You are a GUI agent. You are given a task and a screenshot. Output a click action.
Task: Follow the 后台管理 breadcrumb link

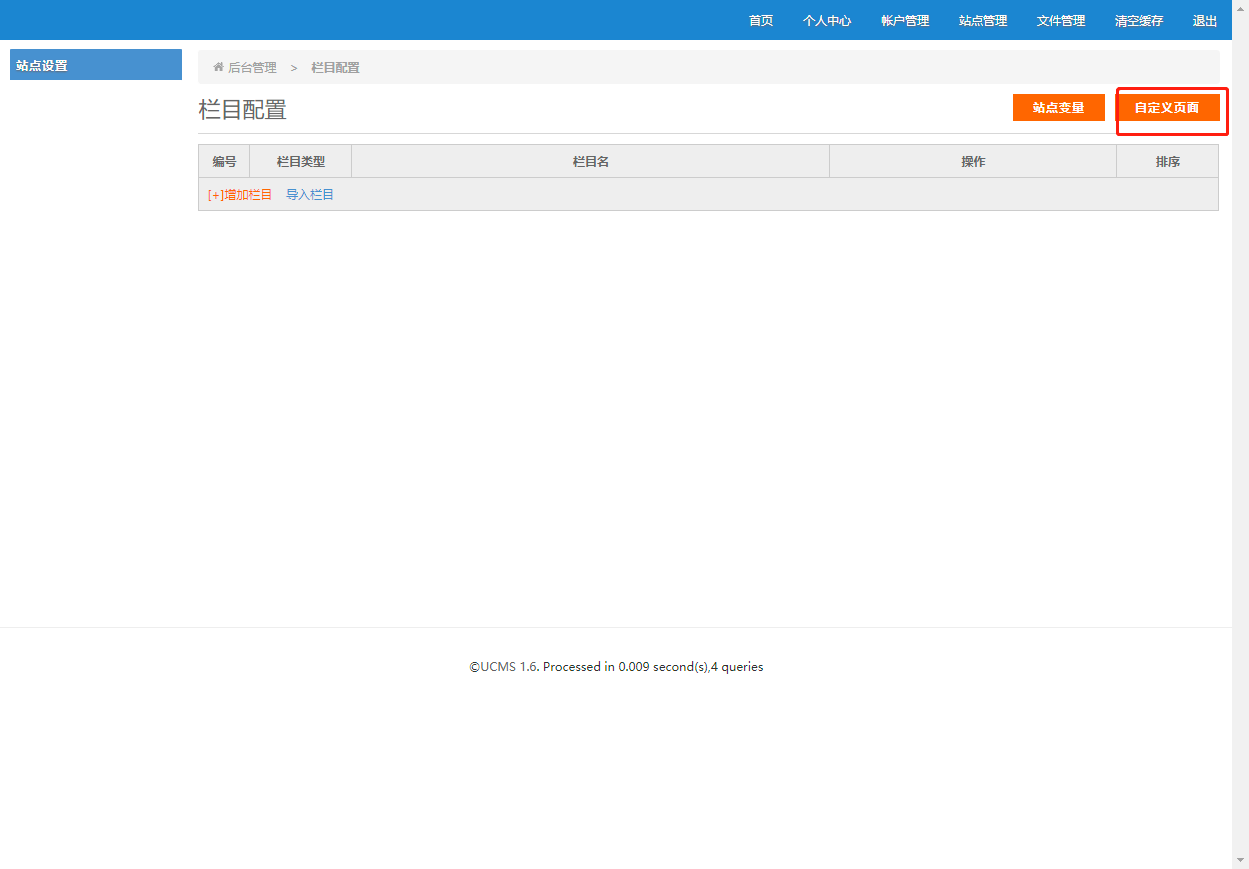click(252, 68)
